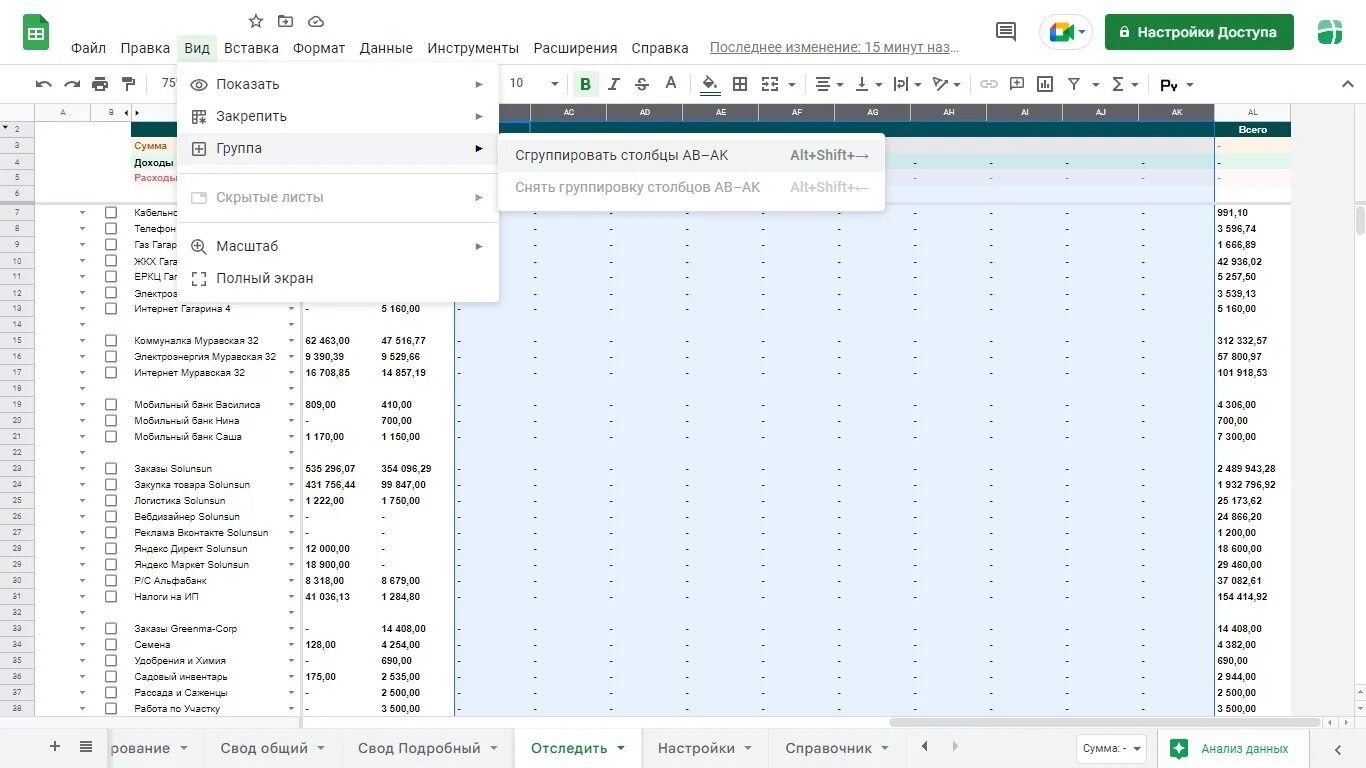Viewport: 1366px width, 768px height.
Task: Open the Инструменты menu
Action: 473,48
